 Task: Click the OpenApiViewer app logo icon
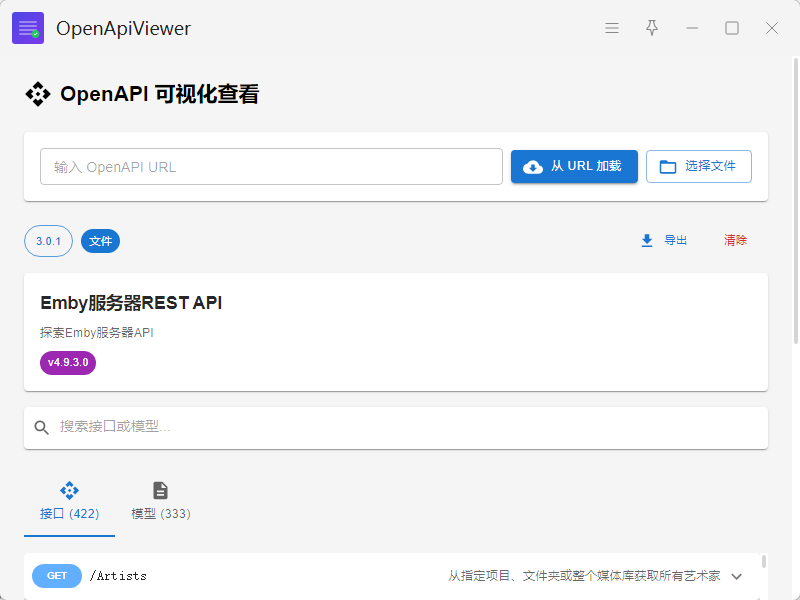tap(28, 28)
